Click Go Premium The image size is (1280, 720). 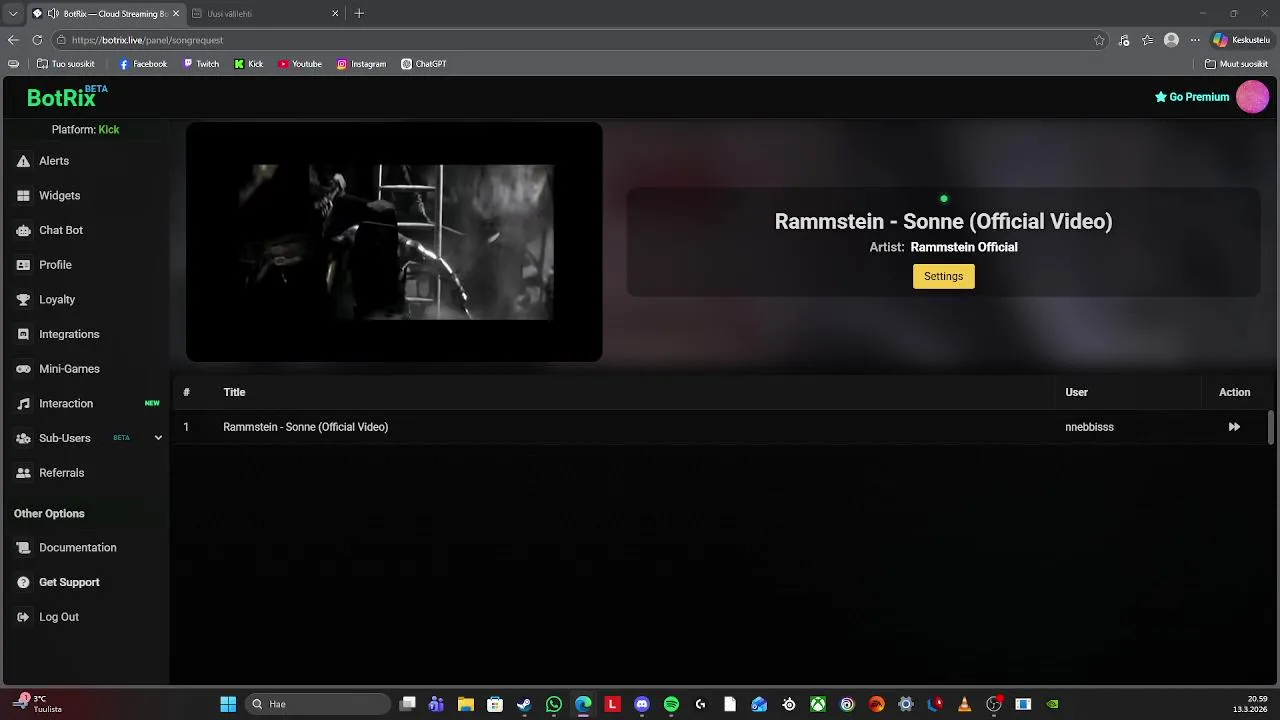pyautogui.click(x=1192, y=97)
